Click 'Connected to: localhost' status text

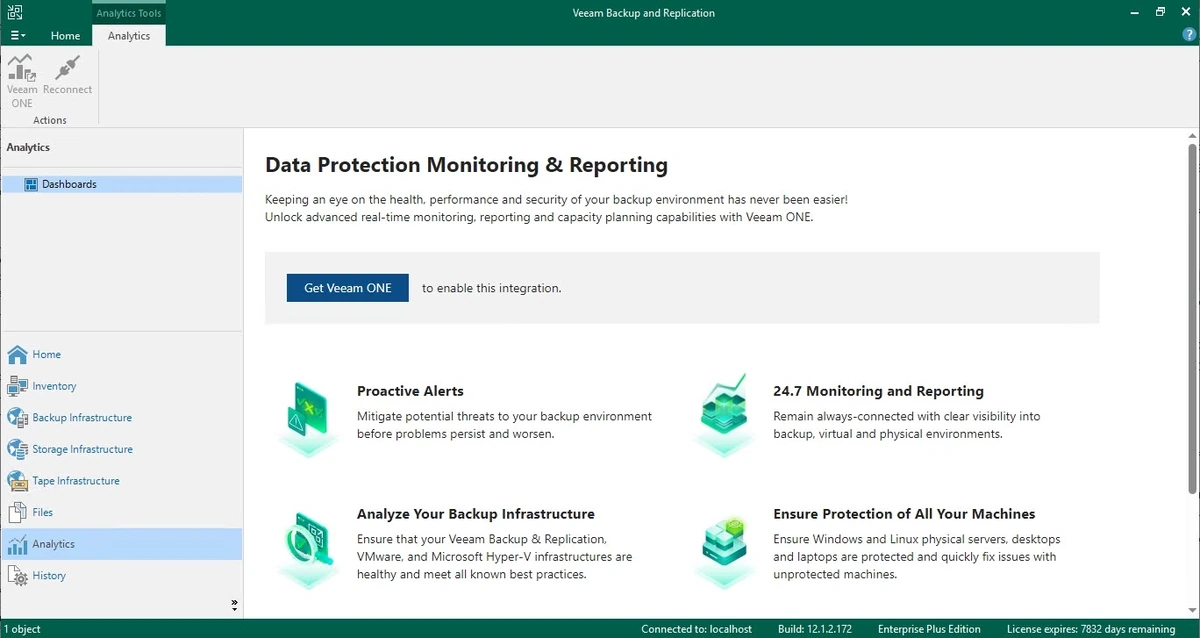[697, 629]
